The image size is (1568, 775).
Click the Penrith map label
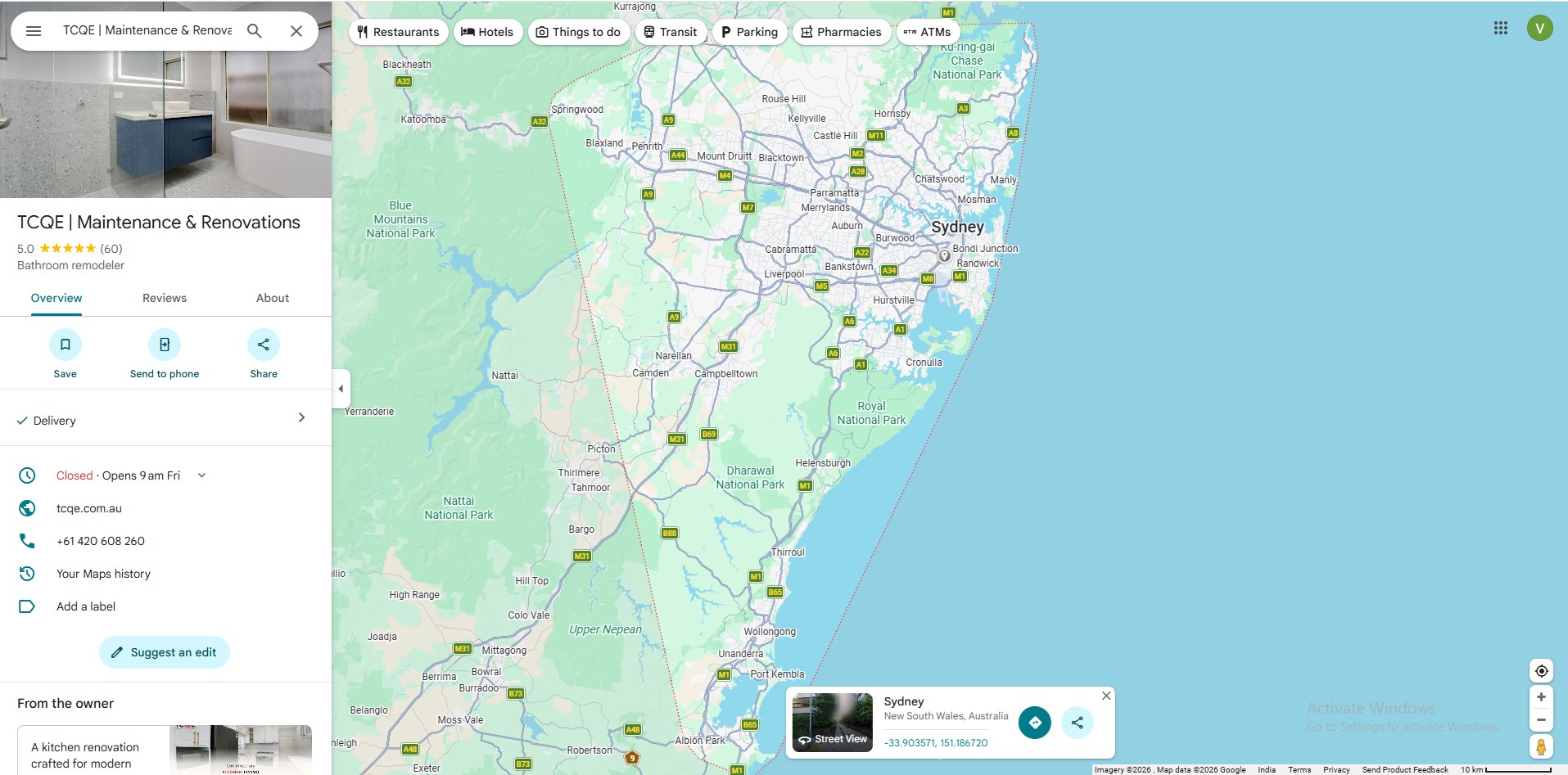click(x=647, y=146)
